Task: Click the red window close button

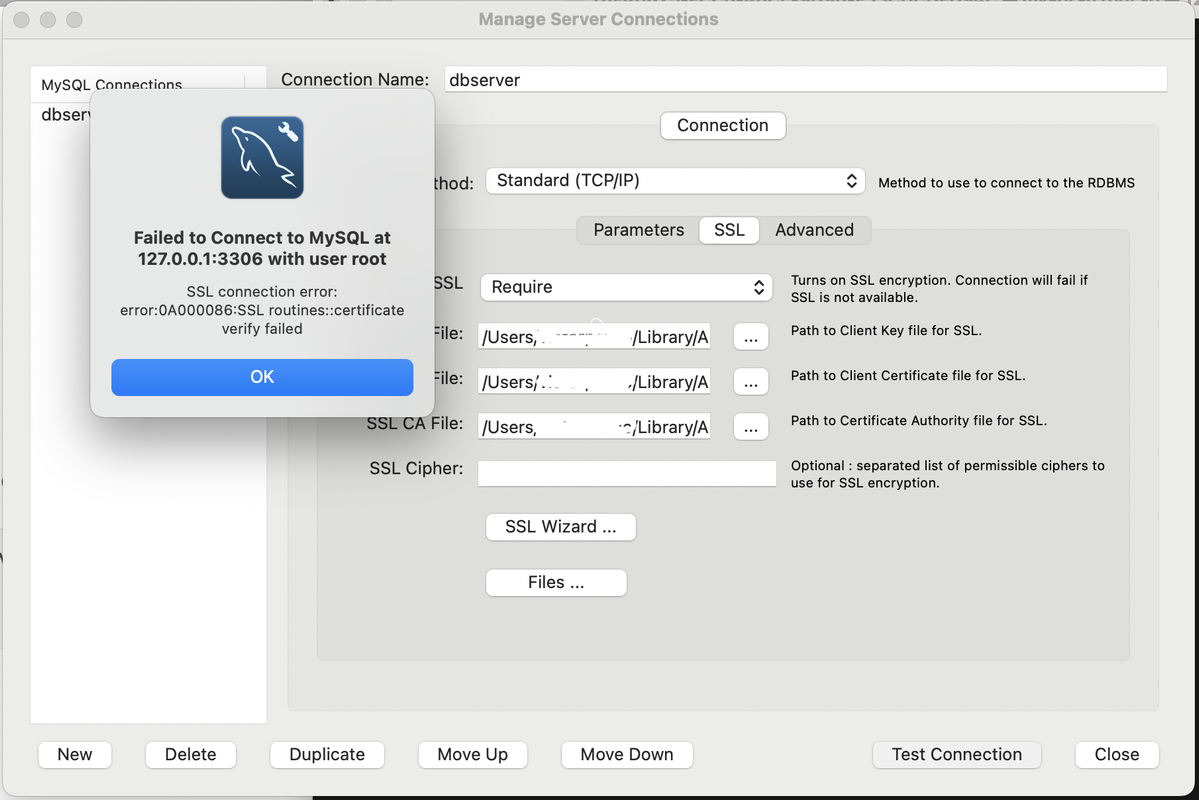Action: pyautogui.click(x=21, y=20)
